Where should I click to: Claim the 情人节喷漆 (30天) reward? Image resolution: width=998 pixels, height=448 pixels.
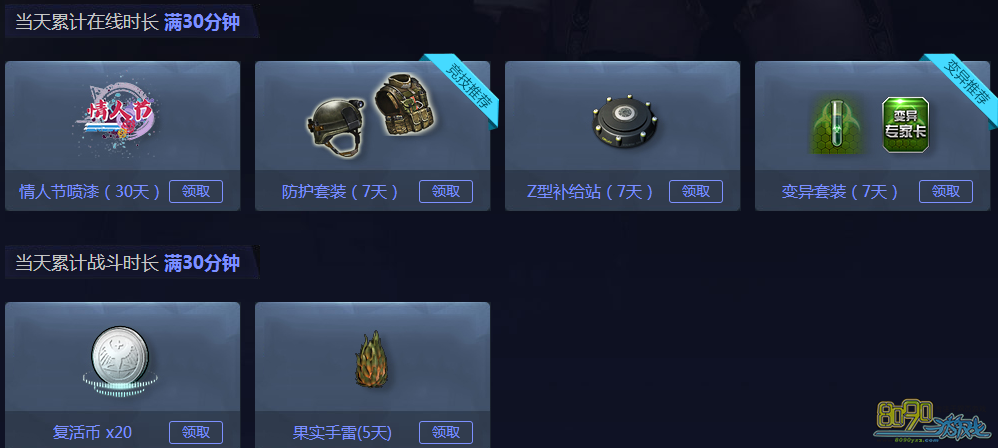pos(196,192)
